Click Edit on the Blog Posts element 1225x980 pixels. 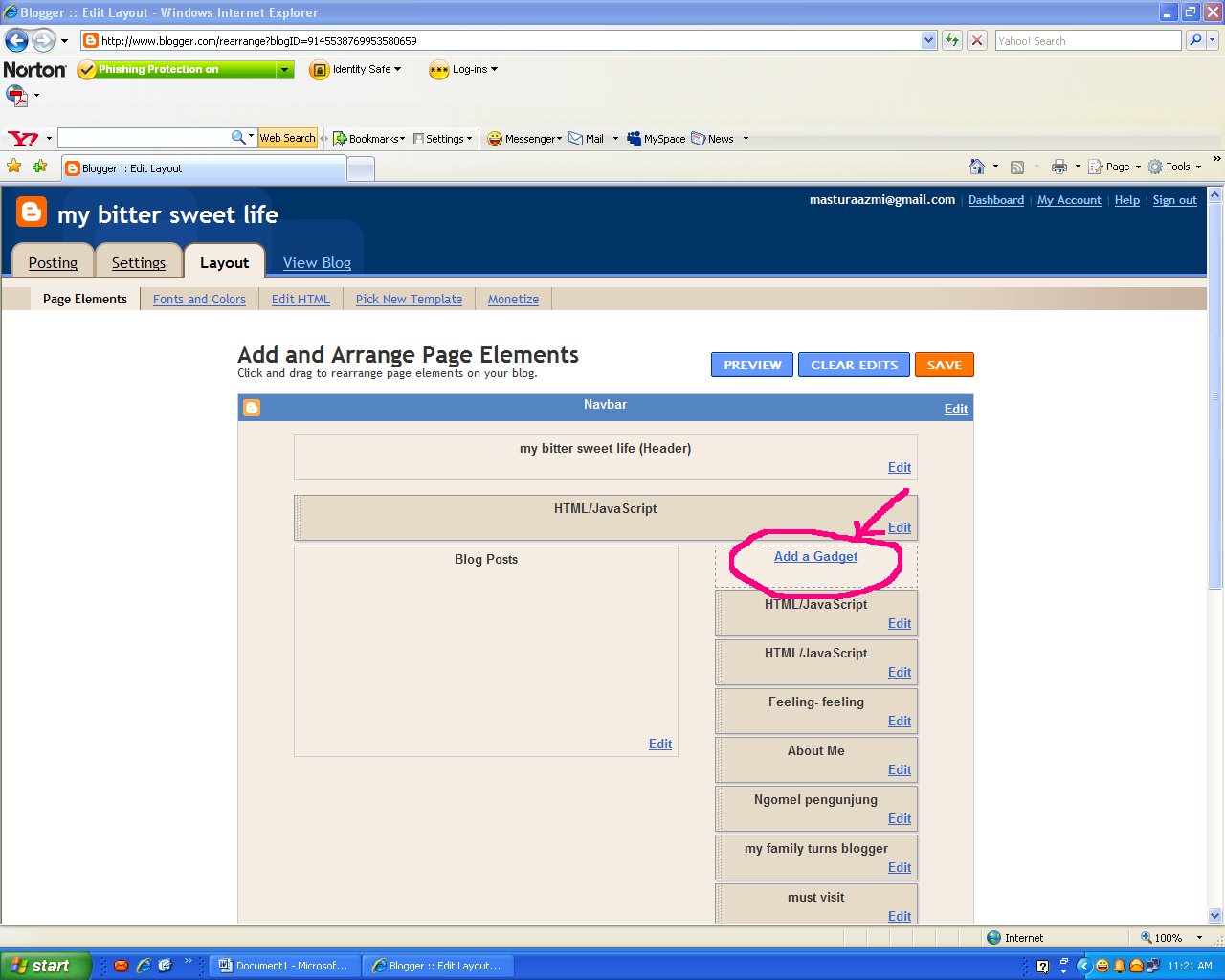(x=660, y=744)
